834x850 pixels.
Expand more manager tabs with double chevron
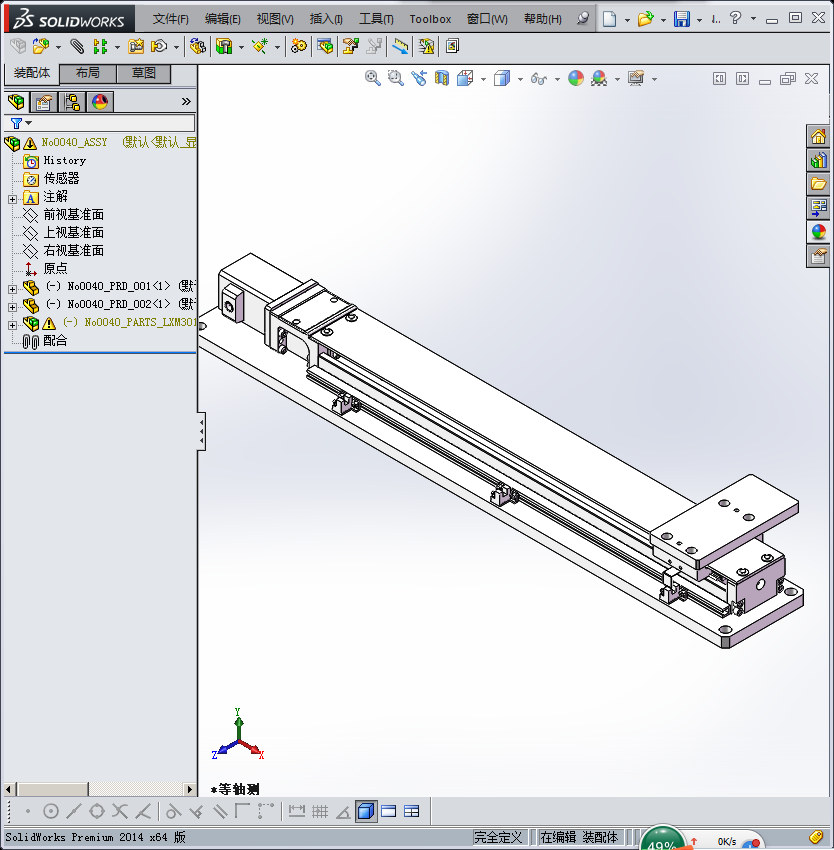coord(186,101)
